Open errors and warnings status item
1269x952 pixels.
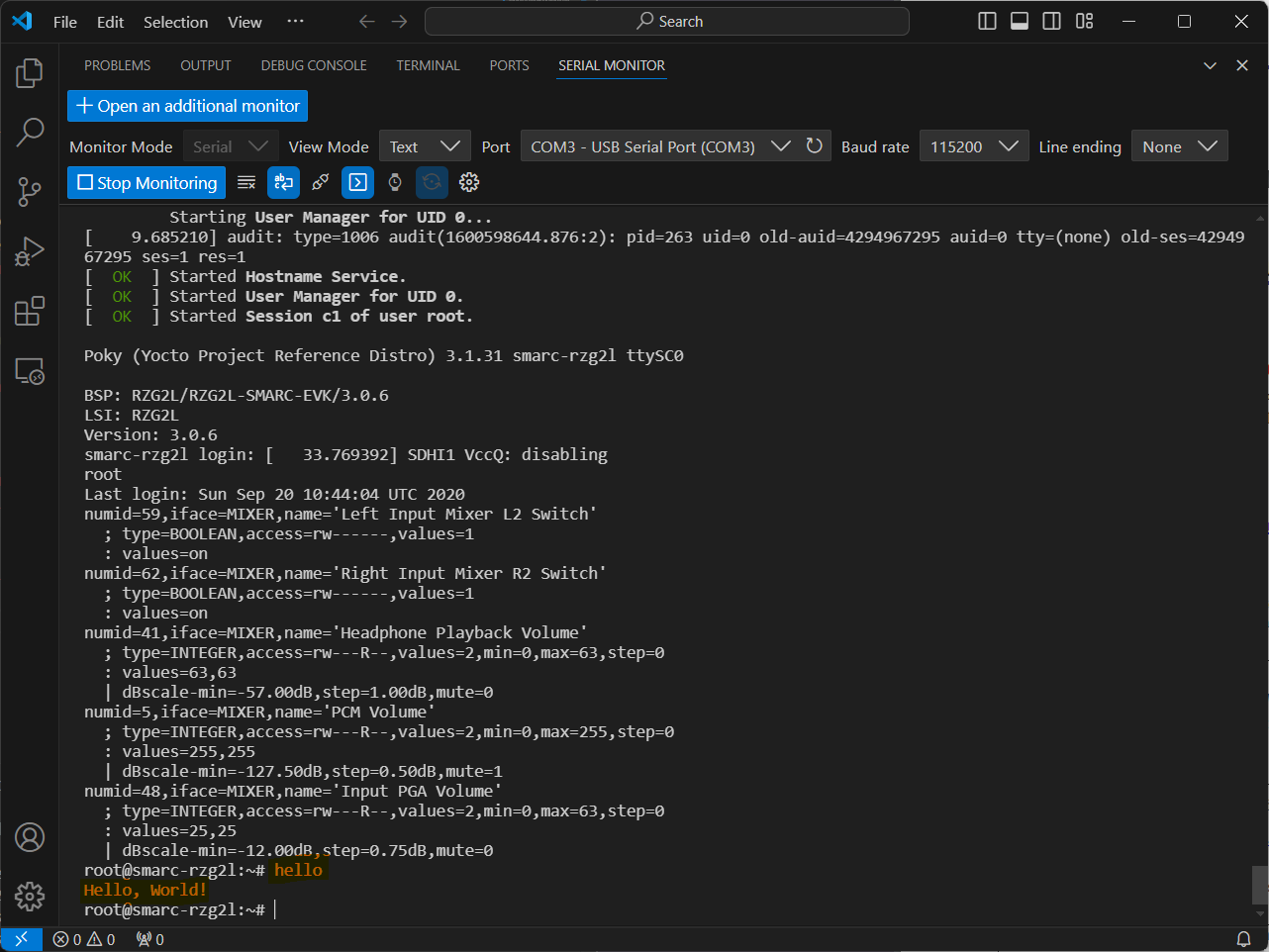click(x=84, y=939)
